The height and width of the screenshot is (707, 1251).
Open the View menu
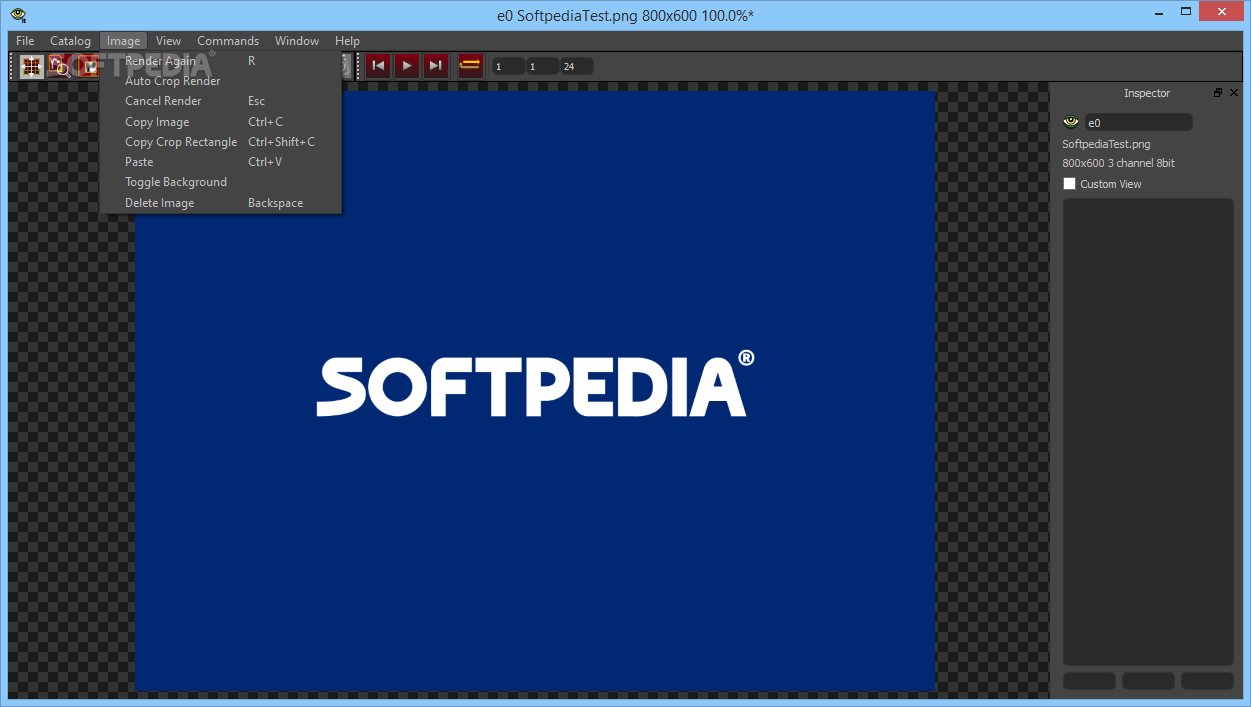168,41
